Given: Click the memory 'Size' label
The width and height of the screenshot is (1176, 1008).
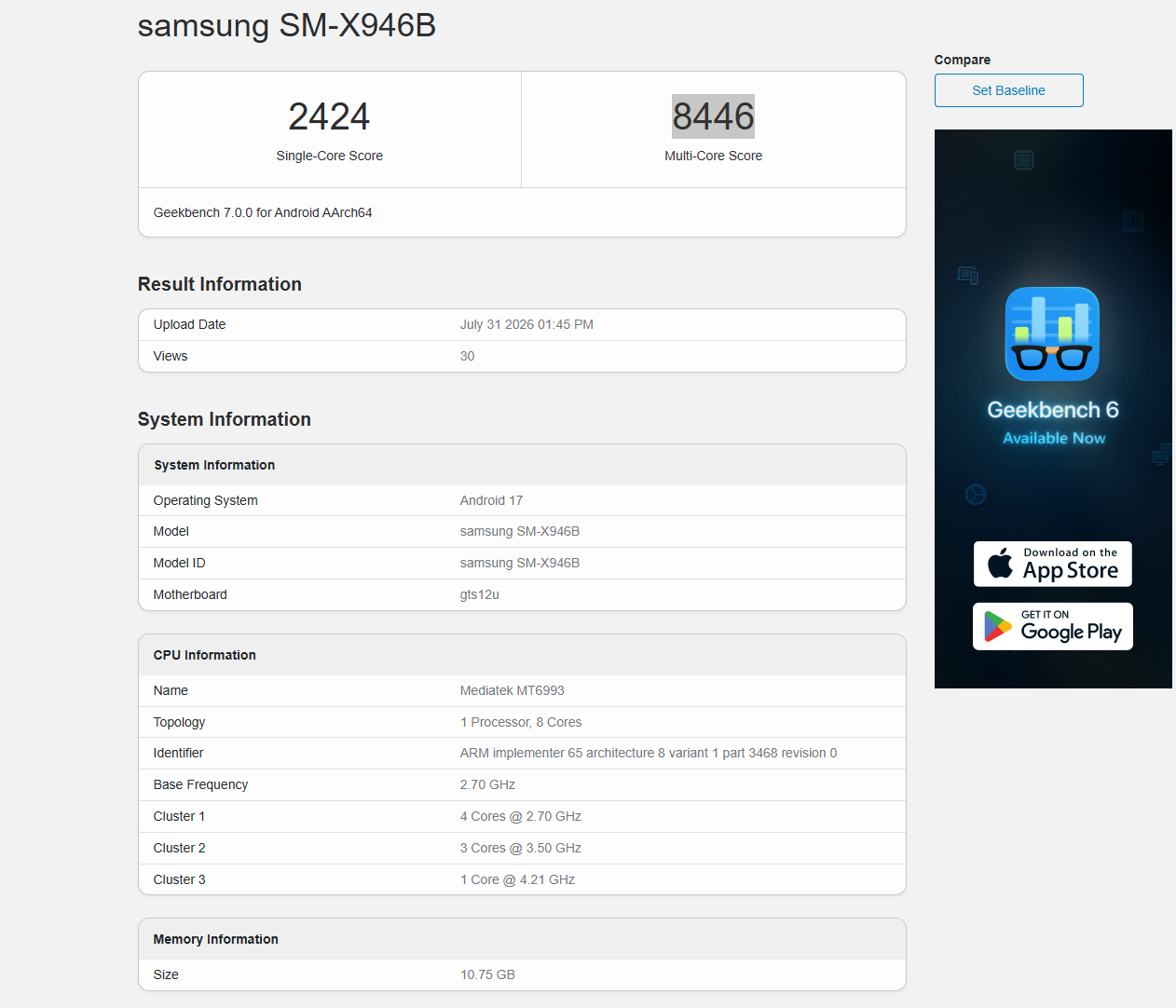Looking at the screenshot, I should tap(166, 974).
